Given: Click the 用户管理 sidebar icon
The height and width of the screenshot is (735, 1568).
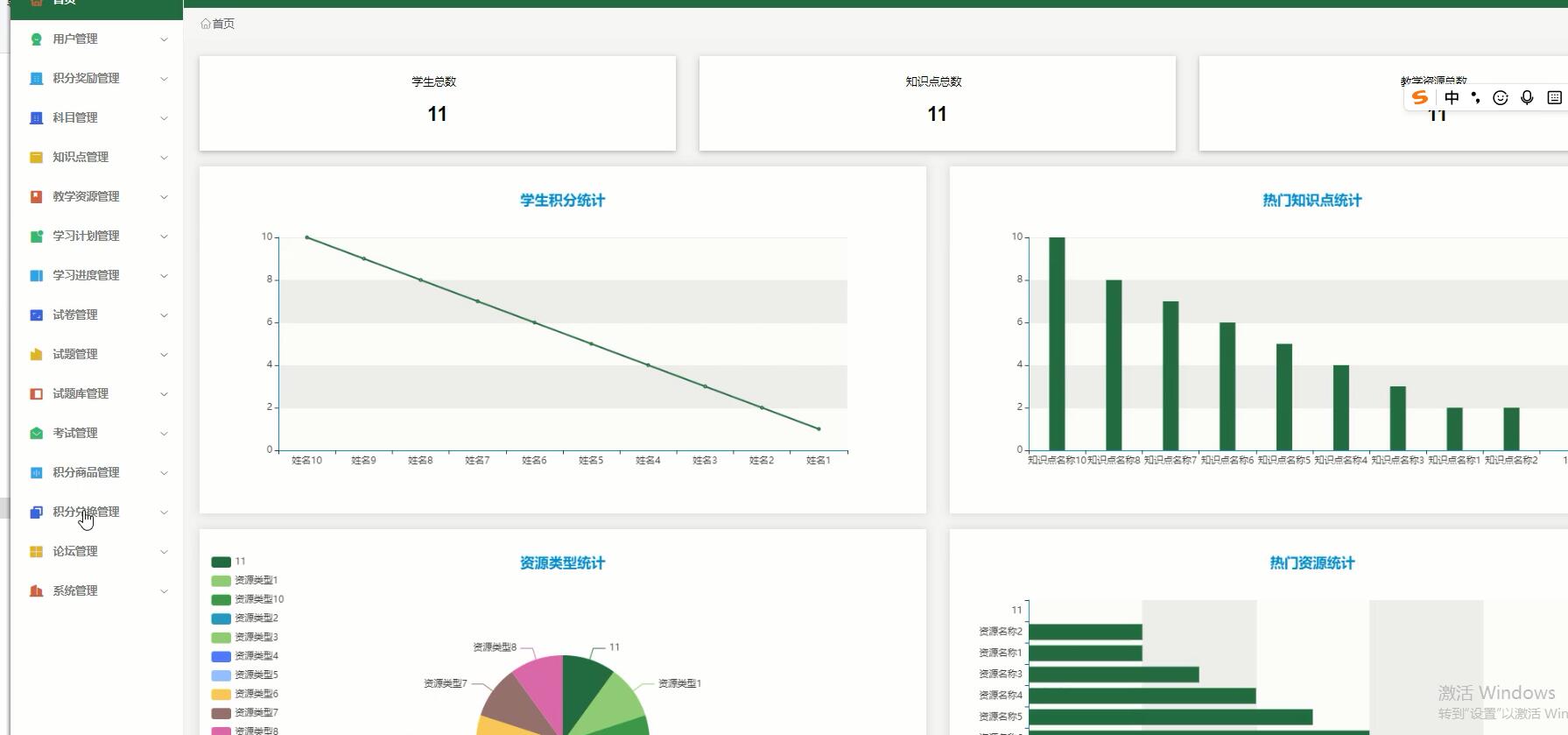Looking at the screenshot, I should click(36, 39).
